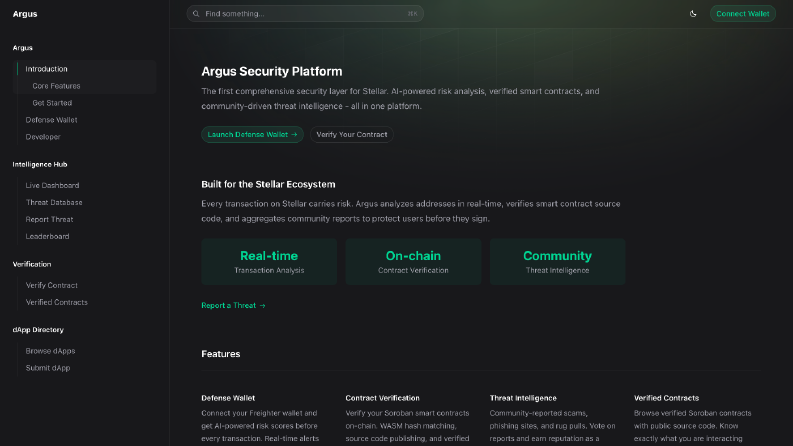This screenshot has width=793, height=446.
Task: Open Submit dApp page
Action: 48,368
